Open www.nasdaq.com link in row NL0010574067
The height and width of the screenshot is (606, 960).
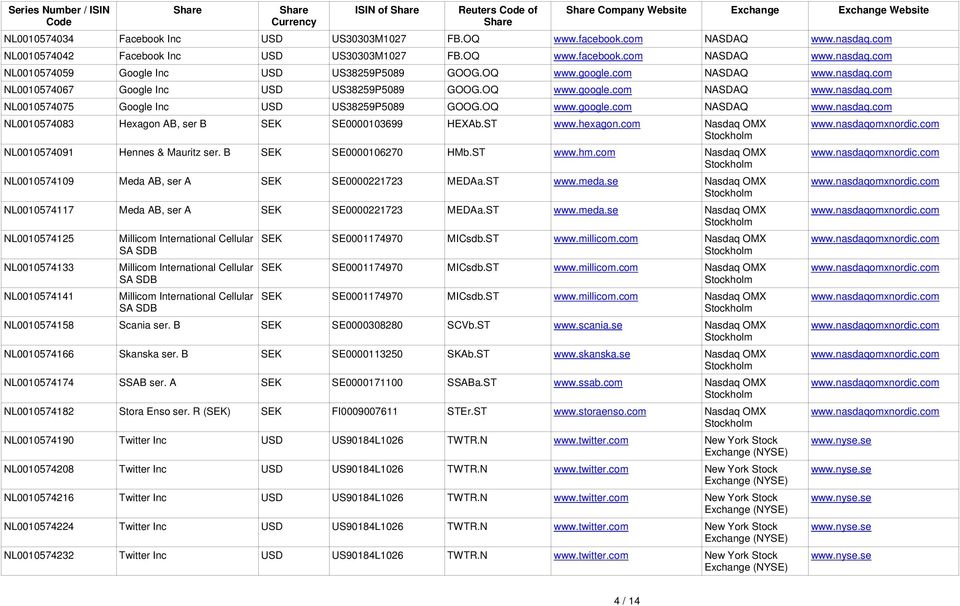click(851, 90)
